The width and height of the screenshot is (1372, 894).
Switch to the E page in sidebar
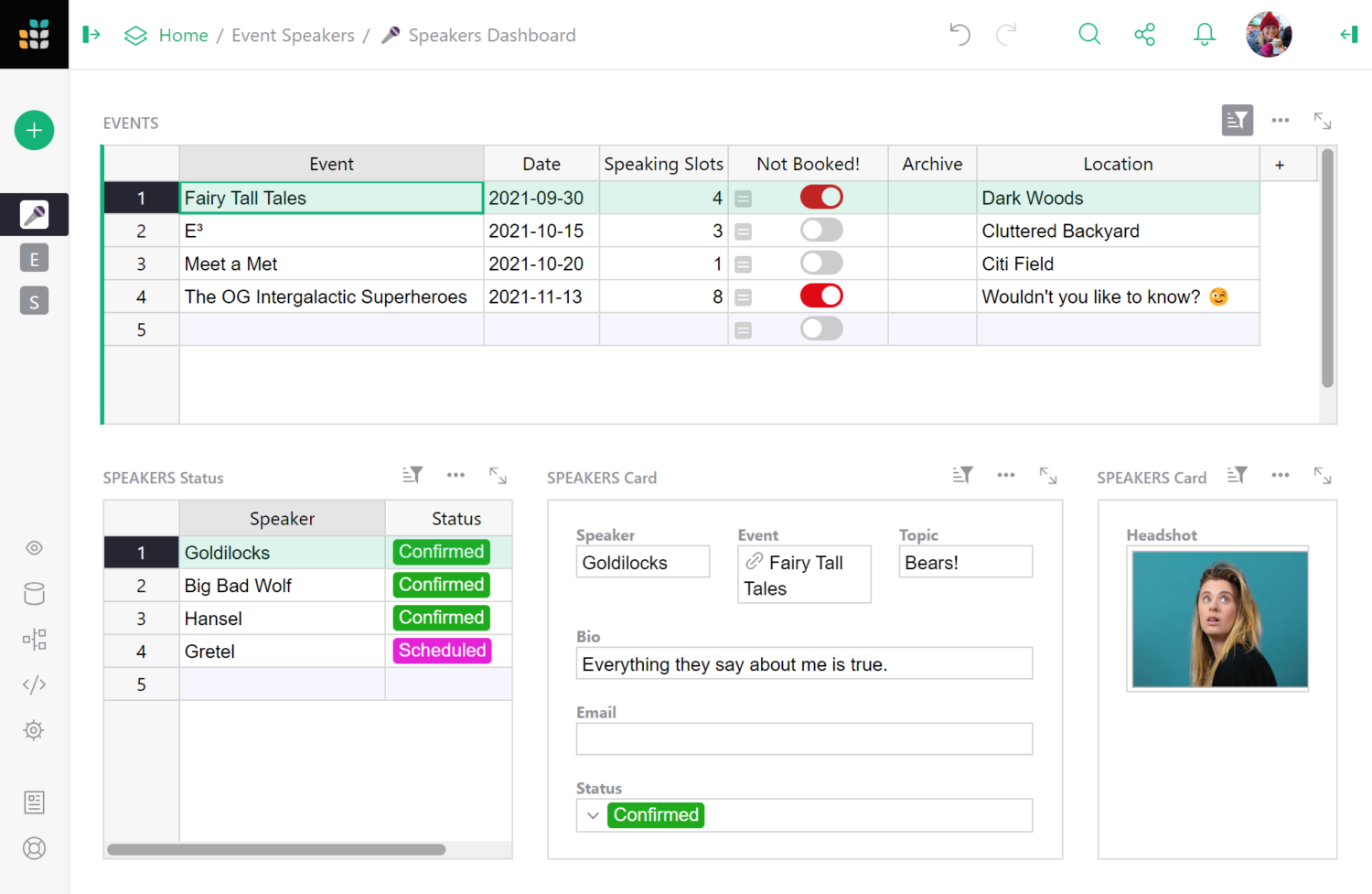(x=34, y=259)
